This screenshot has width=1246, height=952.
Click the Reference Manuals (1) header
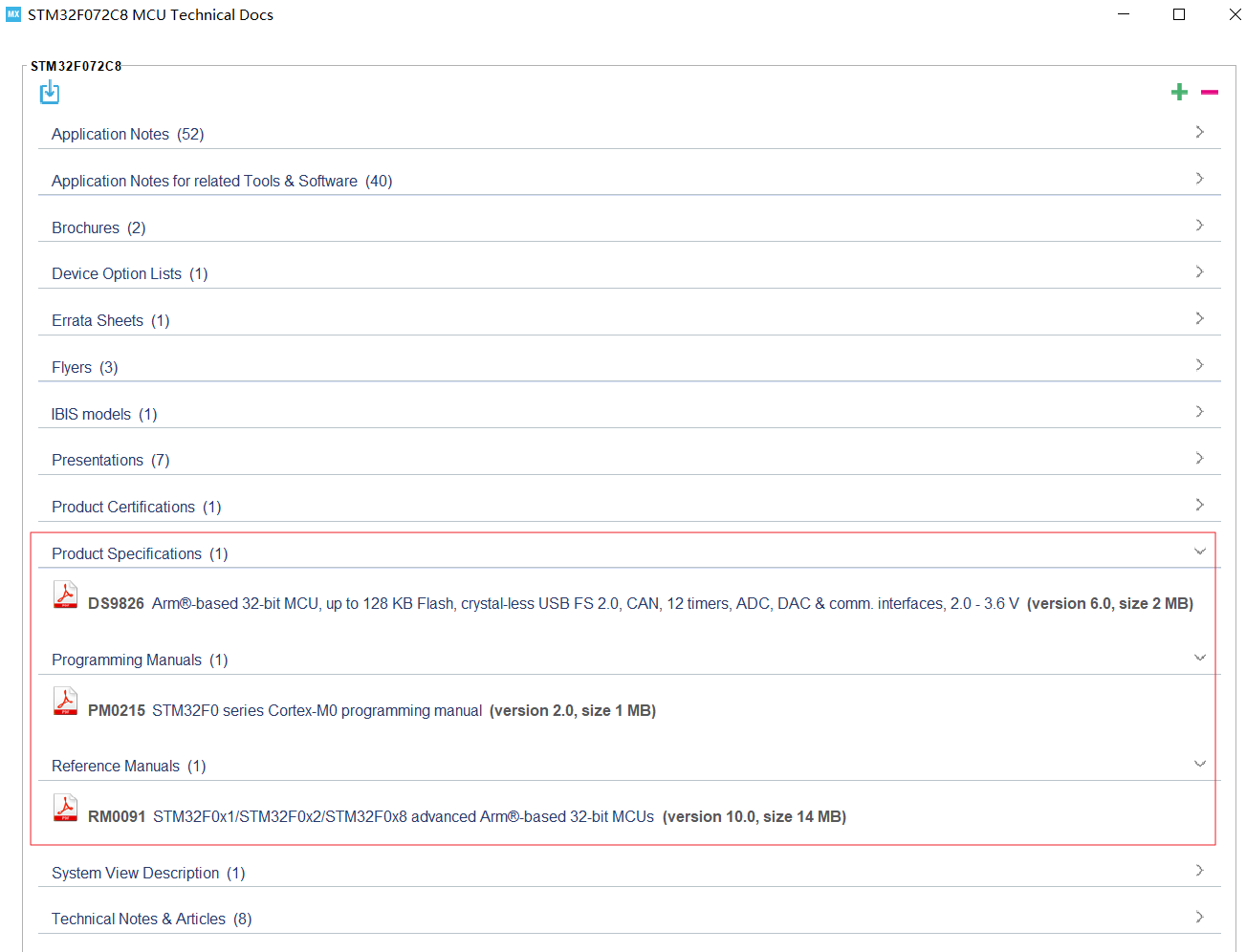[x=129, y=767]
